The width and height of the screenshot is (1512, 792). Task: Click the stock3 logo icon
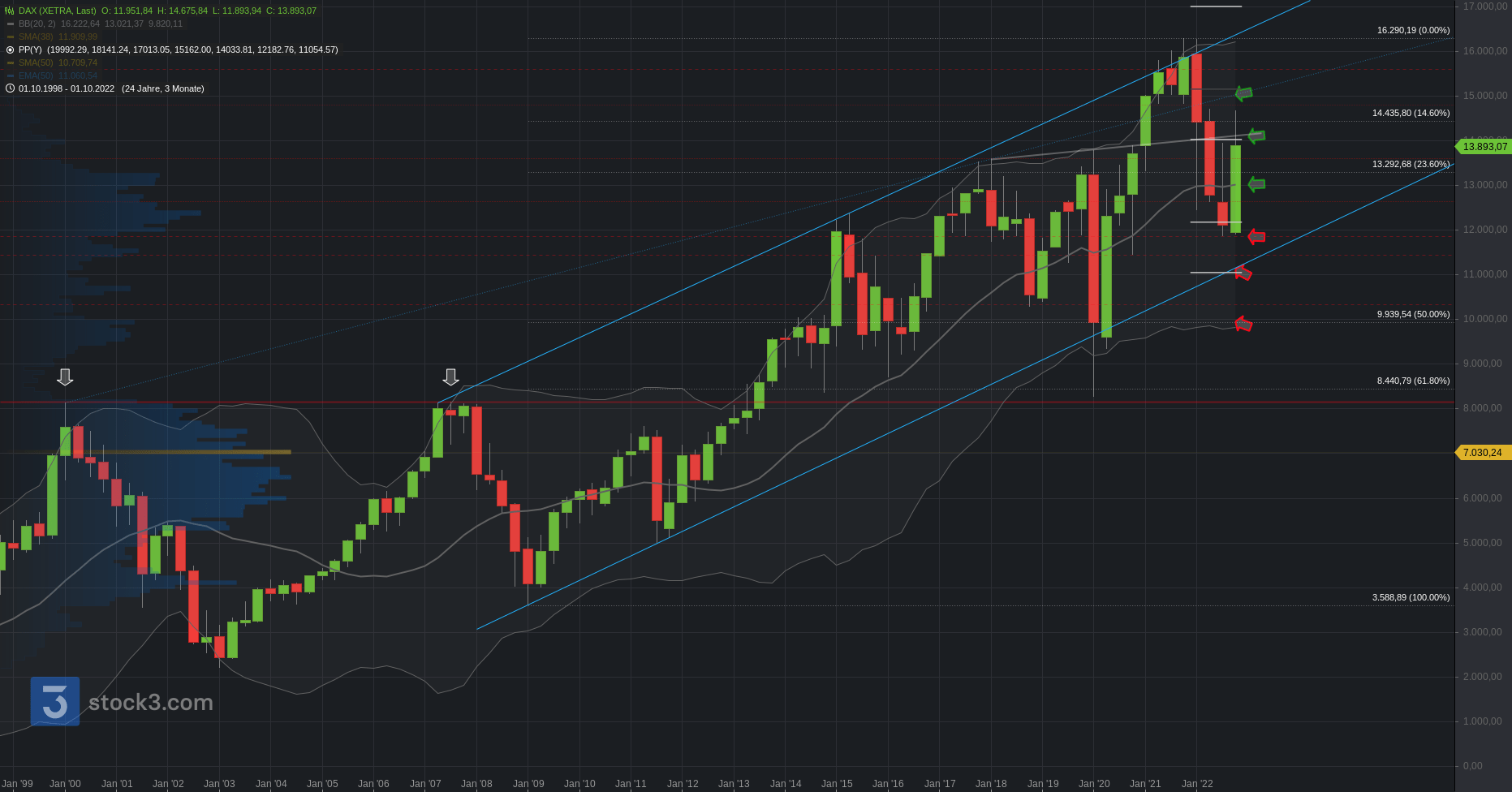click(55, 701)
